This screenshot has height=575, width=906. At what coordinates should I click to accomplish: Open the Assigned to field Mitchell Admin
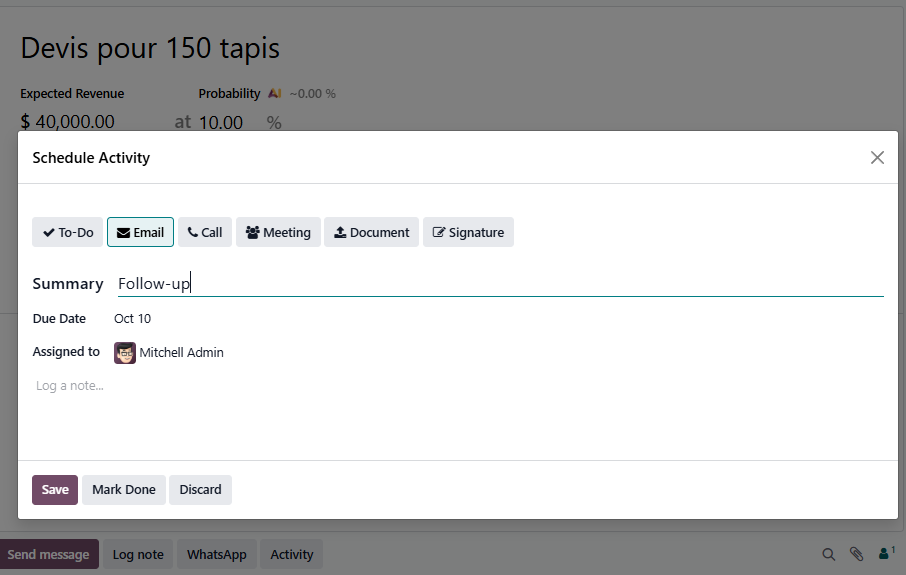pyautogui.click(x=181, y=353)
